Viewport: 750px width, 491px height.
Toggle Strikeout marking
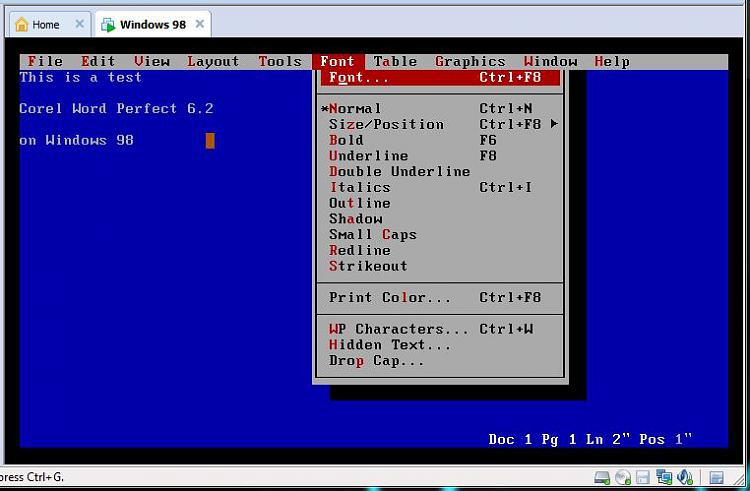pos(440,266)
